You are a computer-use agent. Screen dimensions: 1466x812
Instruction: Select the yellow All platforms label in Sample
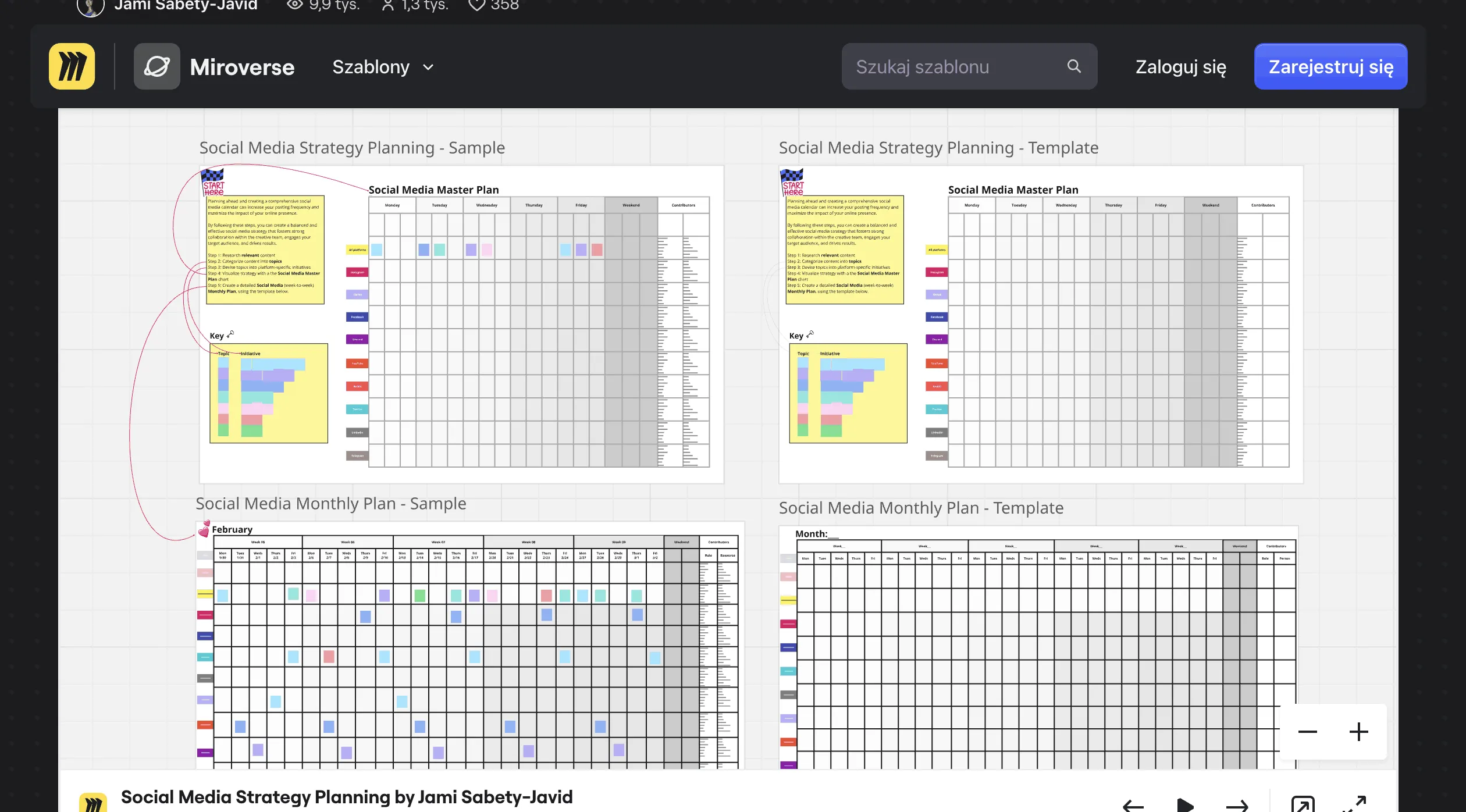click(357, 250)
